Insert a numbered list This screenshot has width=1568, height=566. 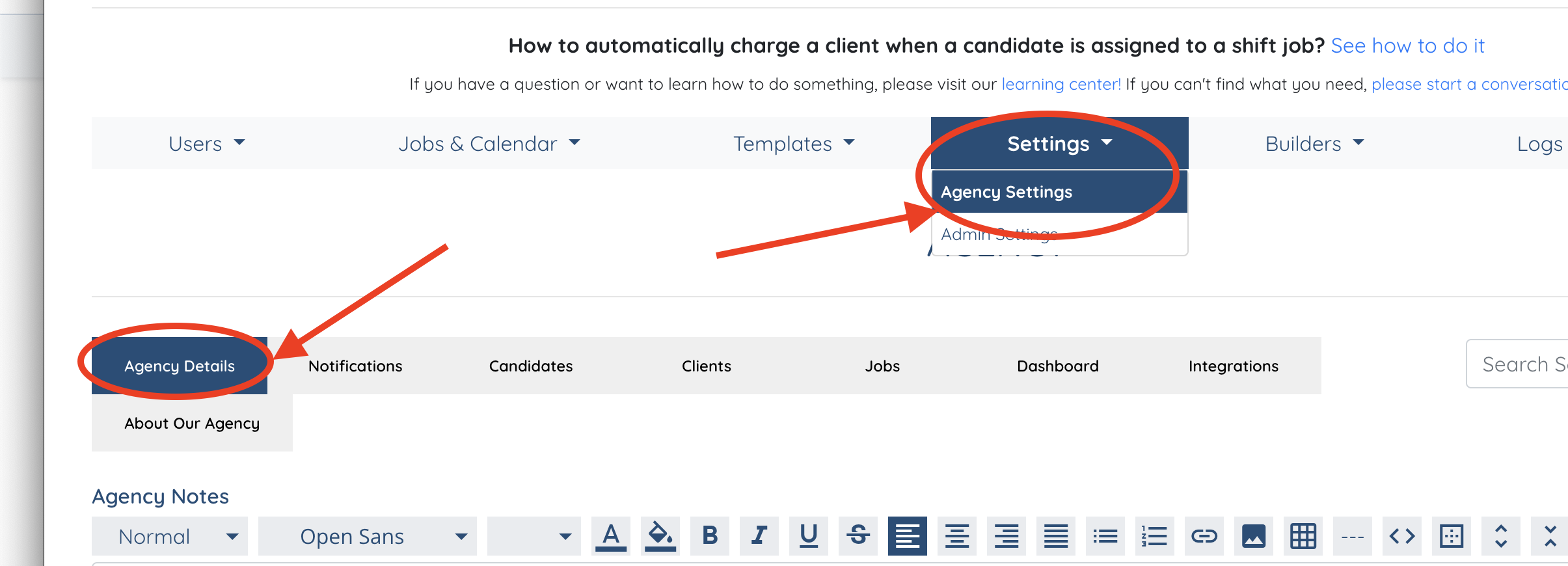(x=1155, y=536)
